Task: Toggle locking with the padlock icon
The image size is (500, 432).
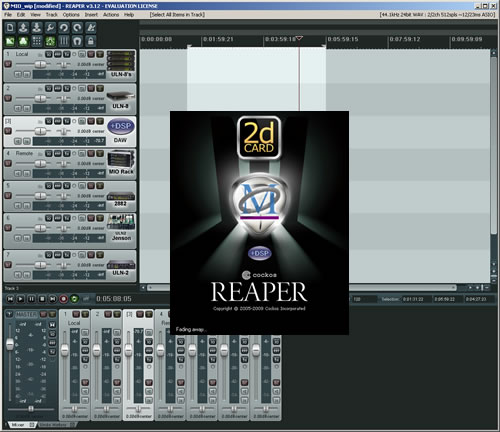Action: (x=91, y=41)
